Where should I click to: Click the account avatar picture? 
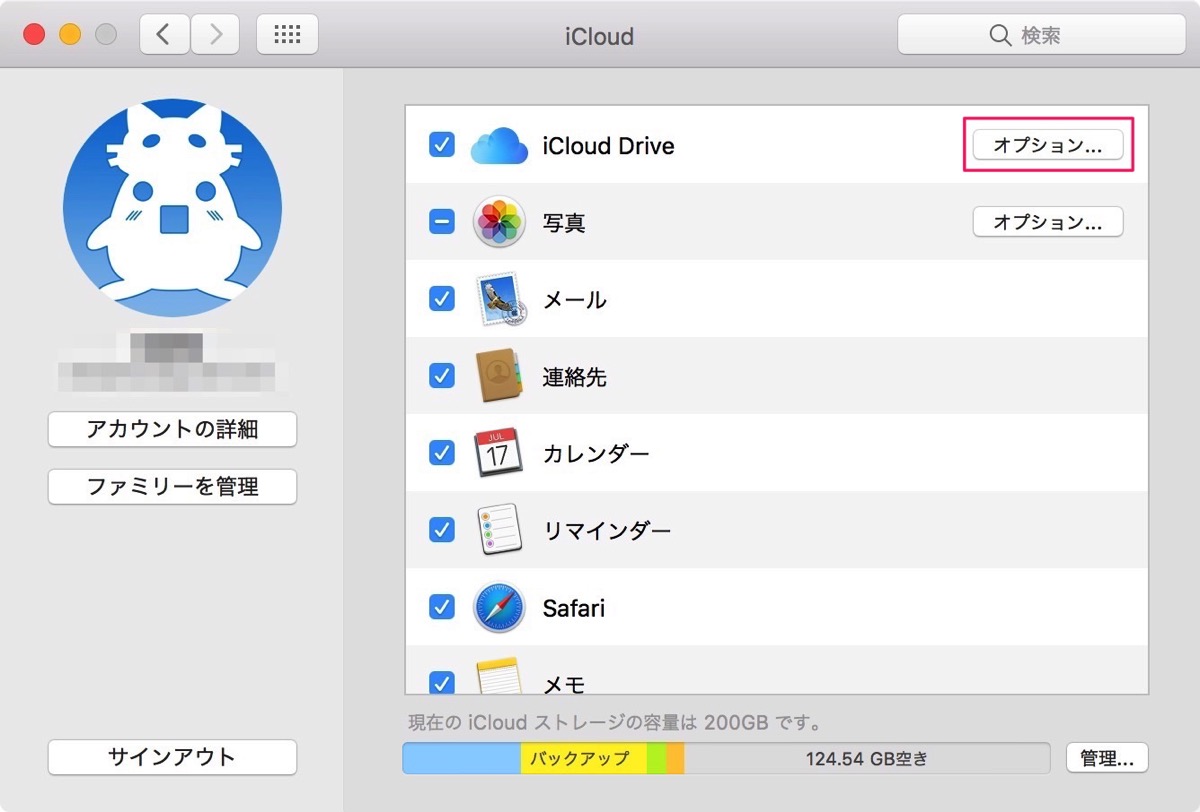click(172, 208)
